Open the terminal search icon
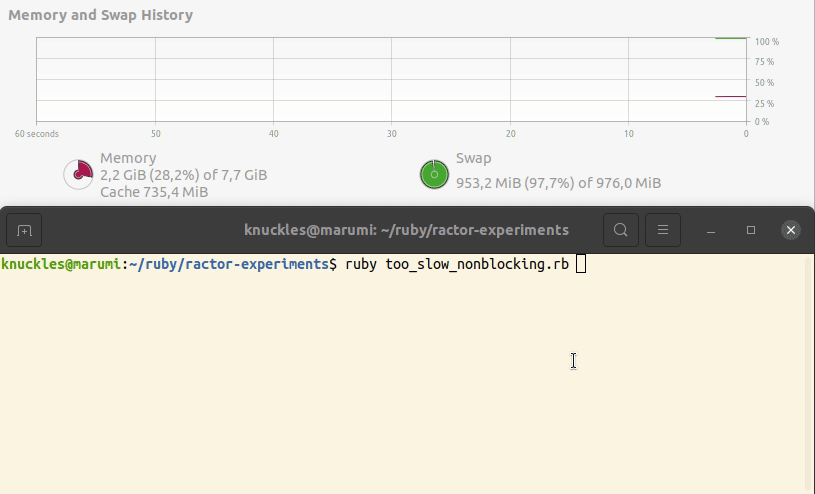The width and height of the screenshot is (815, 494). pos(621,230)
